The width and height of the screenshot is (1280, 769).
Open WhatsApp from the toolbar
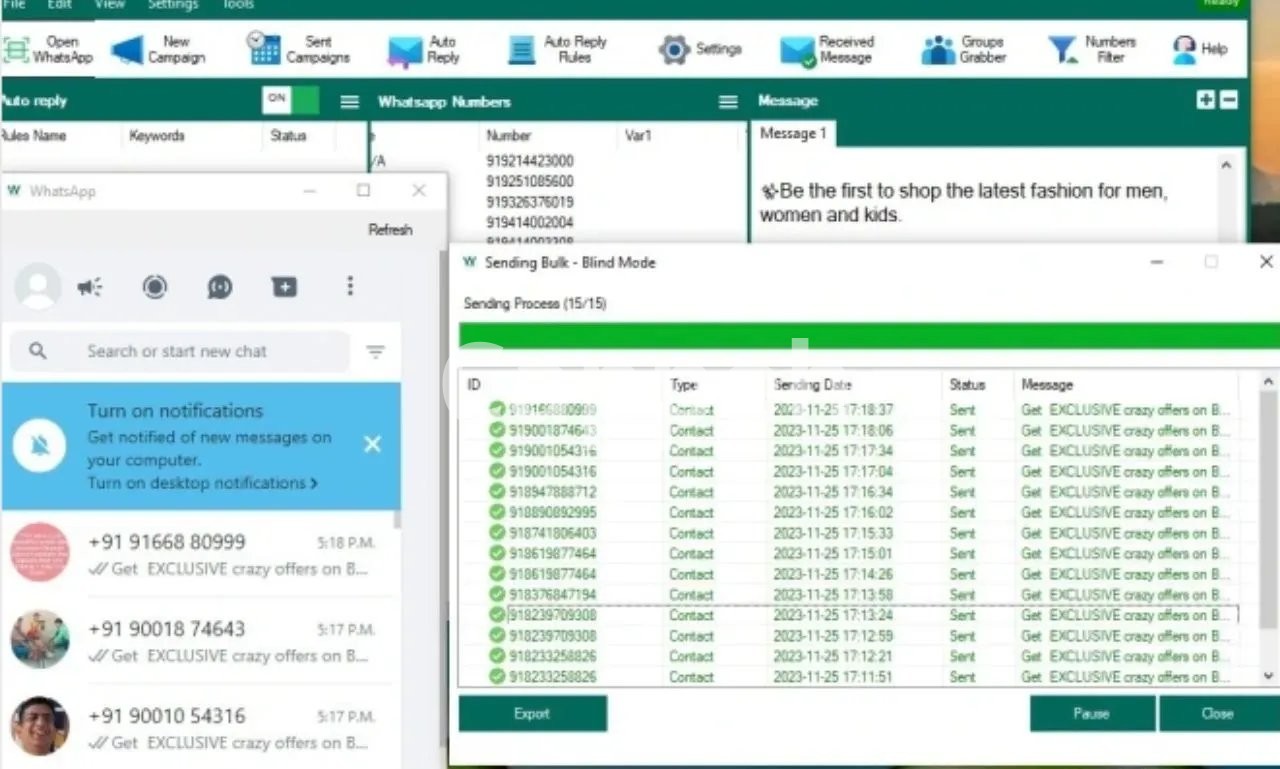coord(48,50)
